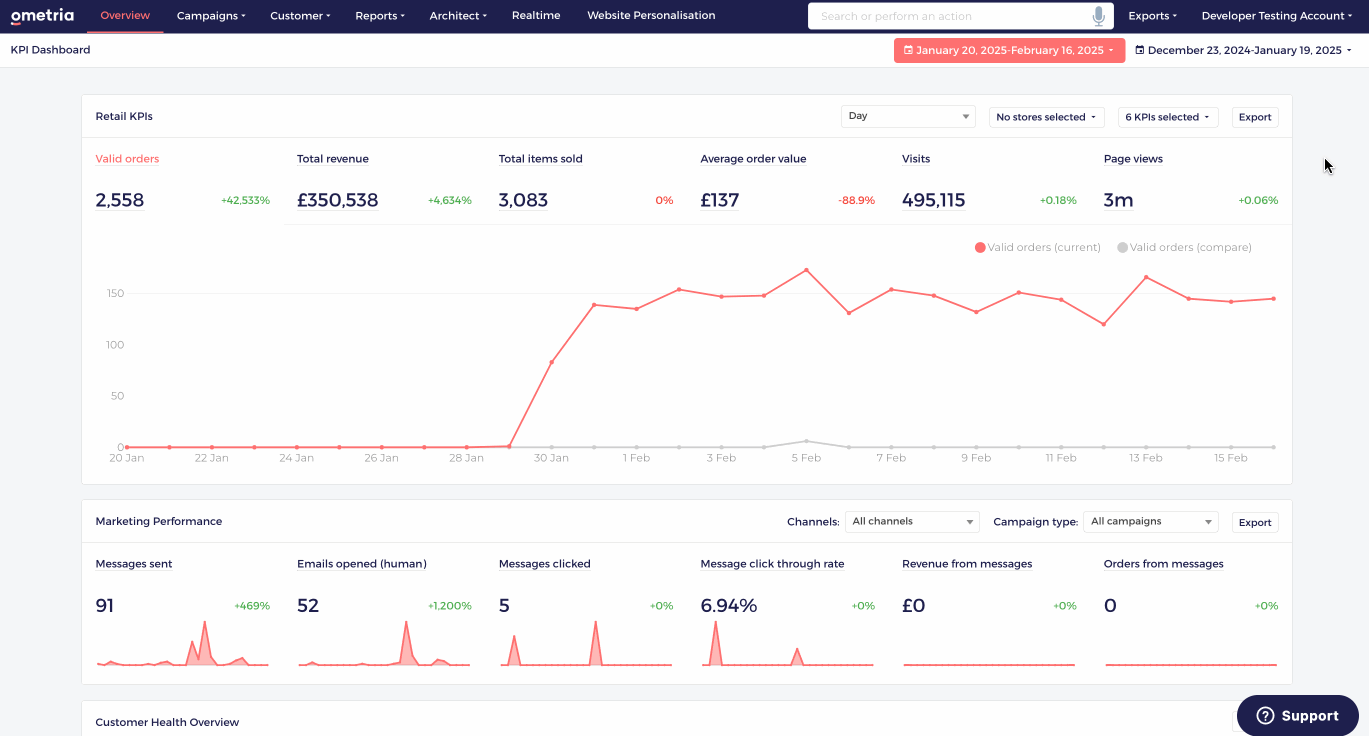
Task: Open the Campaigns menu
Action: coord(211,16)
